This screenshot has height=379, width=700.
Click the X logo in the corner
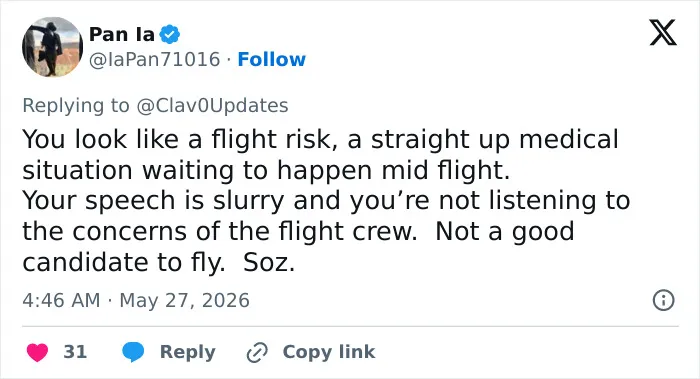(663, 32)
